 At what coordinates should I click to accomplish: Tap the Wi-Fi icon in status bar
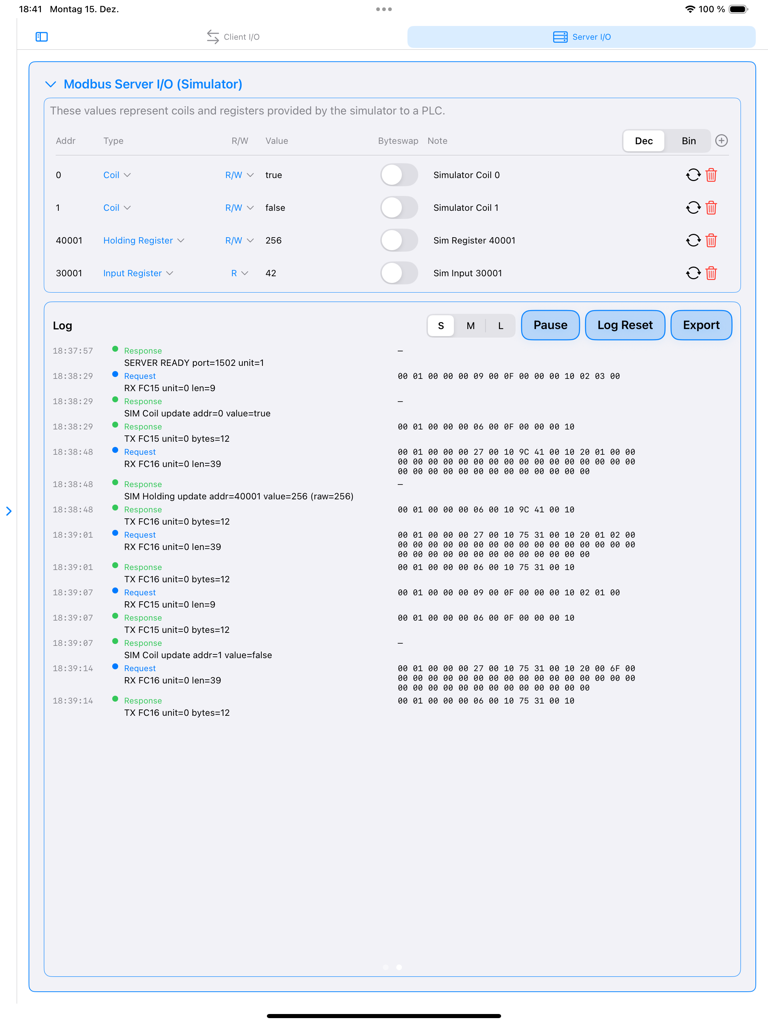pos(690,9)
